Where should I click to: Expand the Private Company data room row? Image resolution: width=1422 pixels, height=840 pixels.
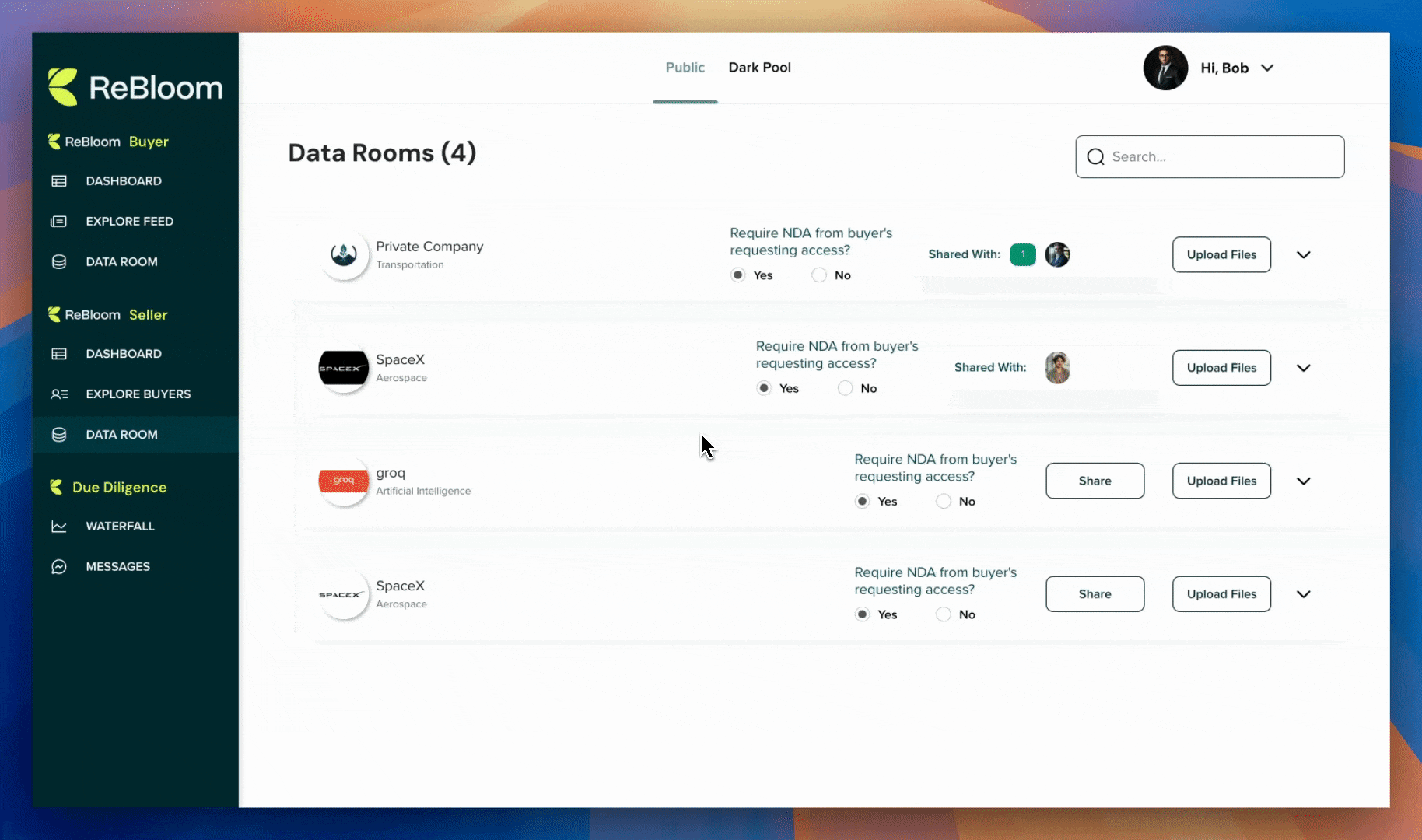click(x=1304, y=254)
